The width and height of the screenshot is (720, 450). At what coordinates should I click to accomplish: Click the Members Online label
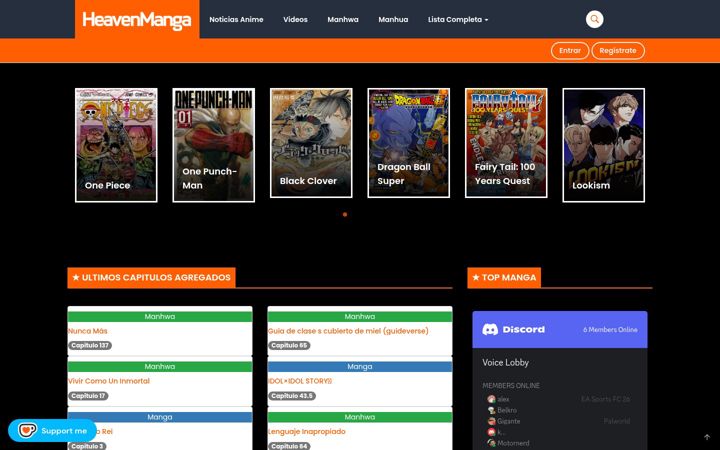[x=511, y=386]
